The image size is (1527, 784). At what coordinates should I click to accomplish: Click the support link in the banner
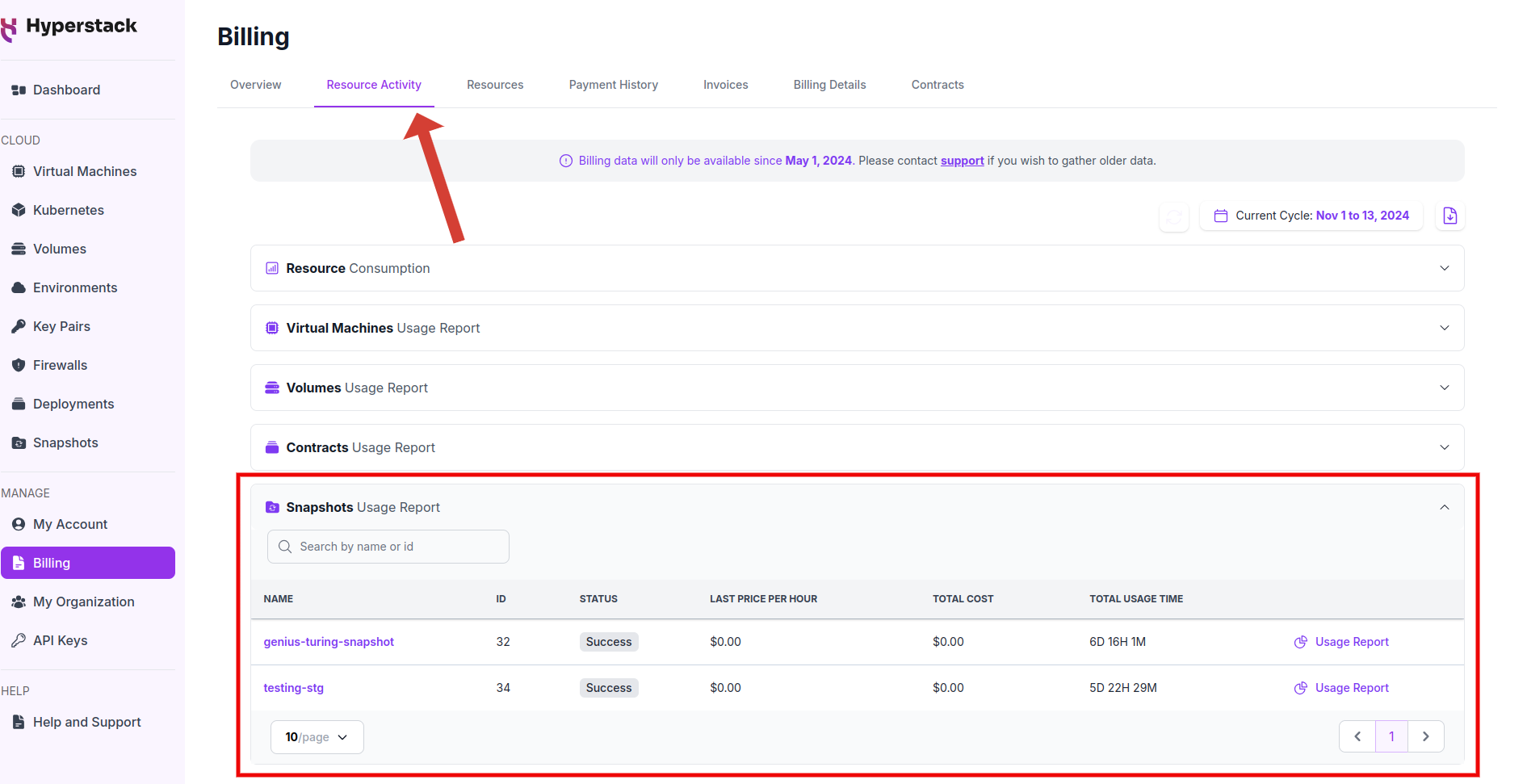click(x=962, y=161)
